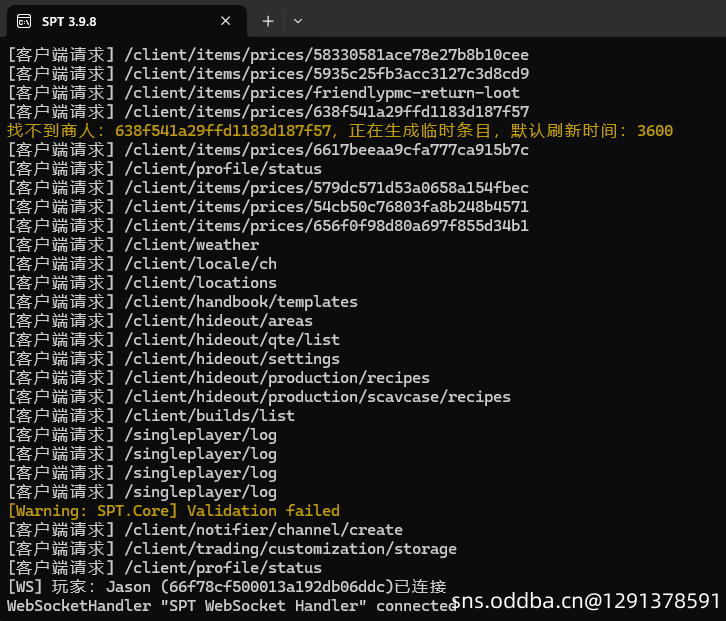Click the friendlypmc-return-loot prices line
The image size is (726, 621).
tap(264, 93)
